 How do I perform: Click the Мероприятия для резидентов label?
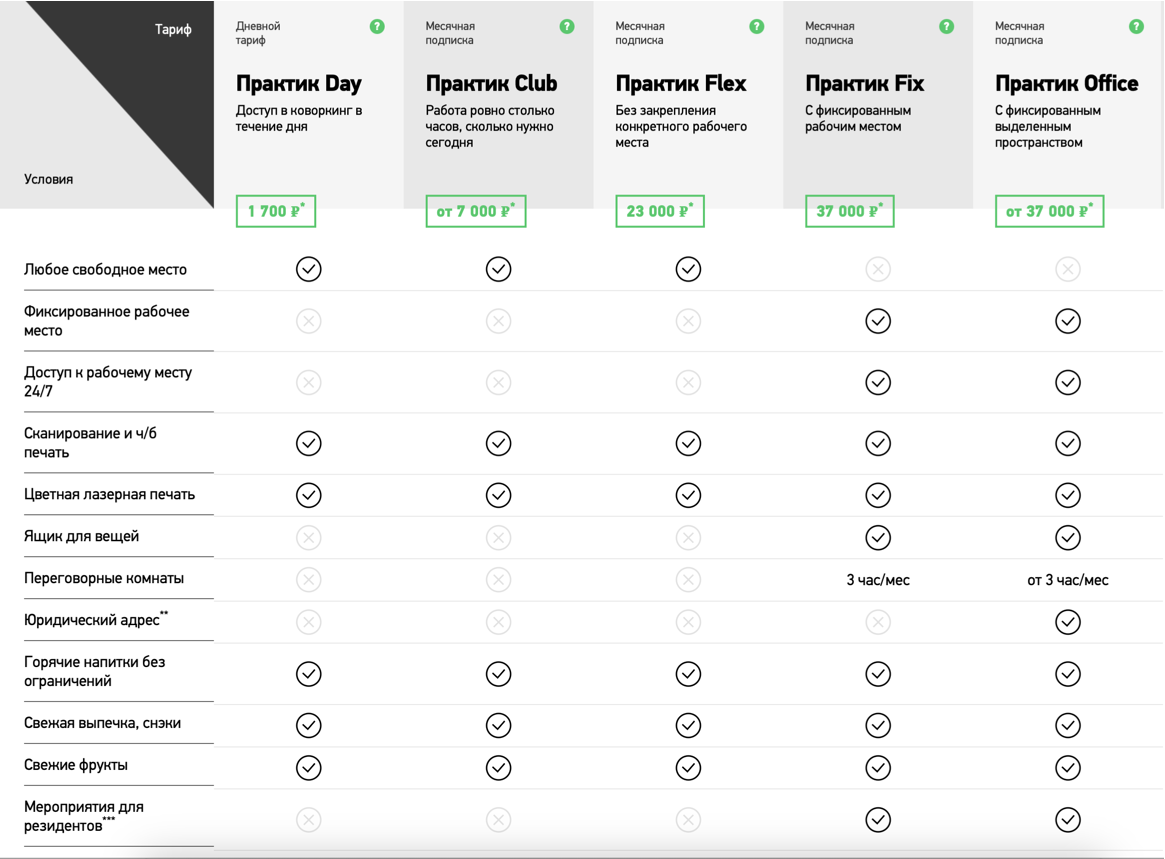83,817
